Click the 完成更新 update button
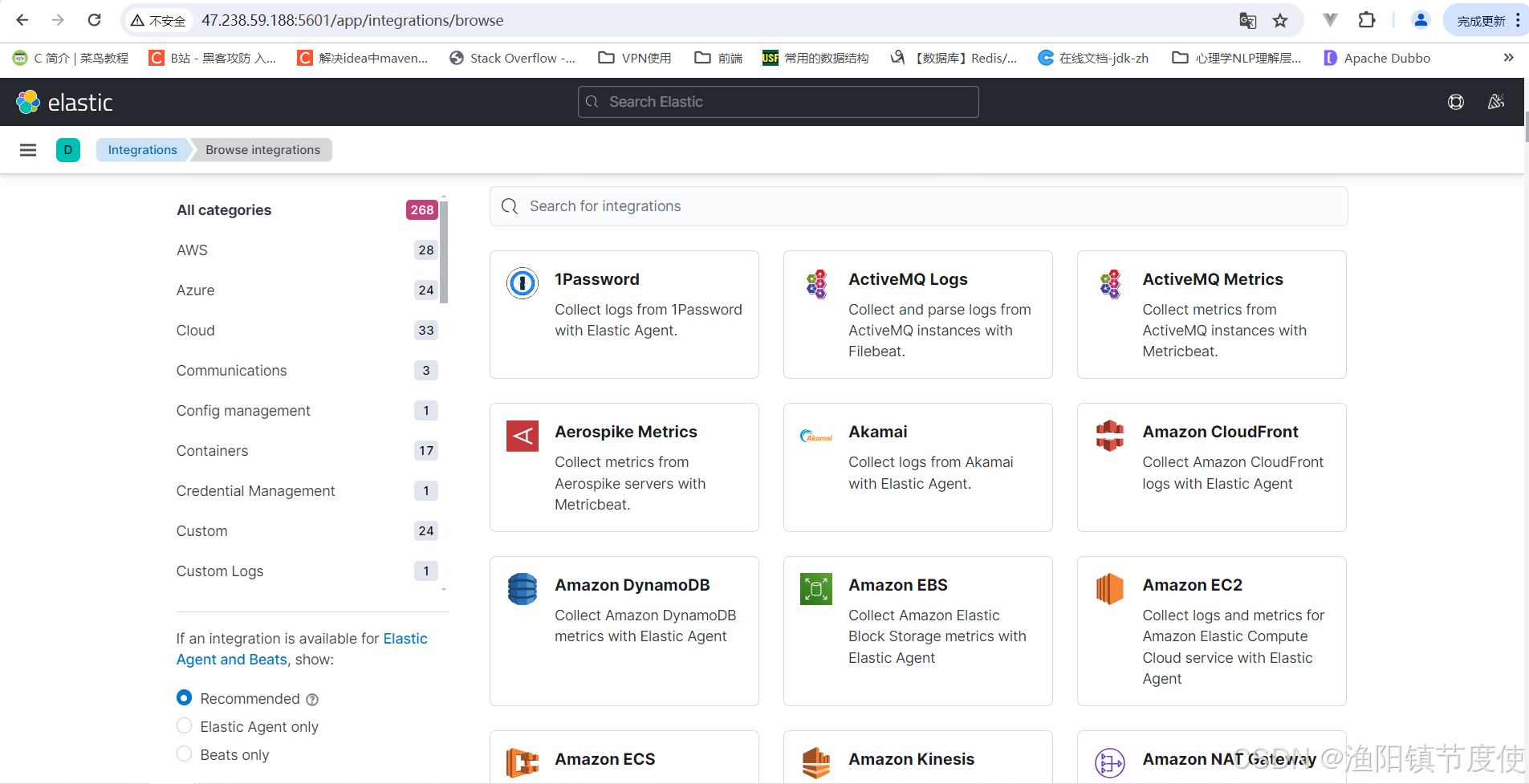This screenshot has width=1529, height=784. pos(1481,20)
